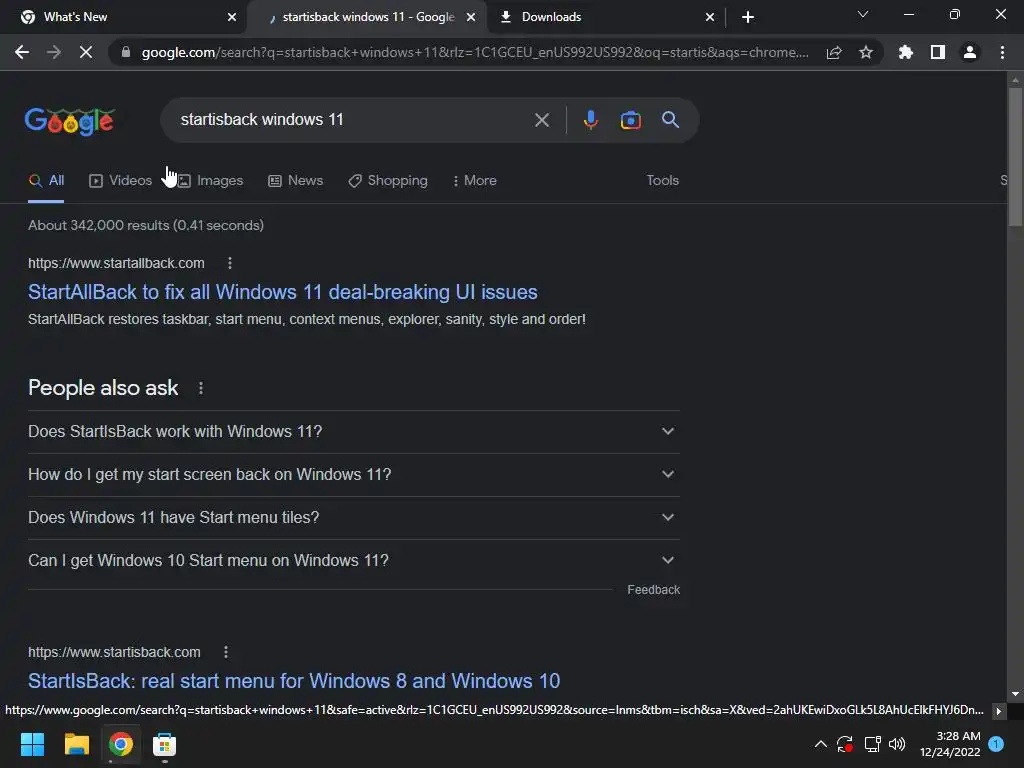The width and height of the screenshot is (1024, 768).
Task: Start voice search with microphone
Action: [x=590, y=120]
